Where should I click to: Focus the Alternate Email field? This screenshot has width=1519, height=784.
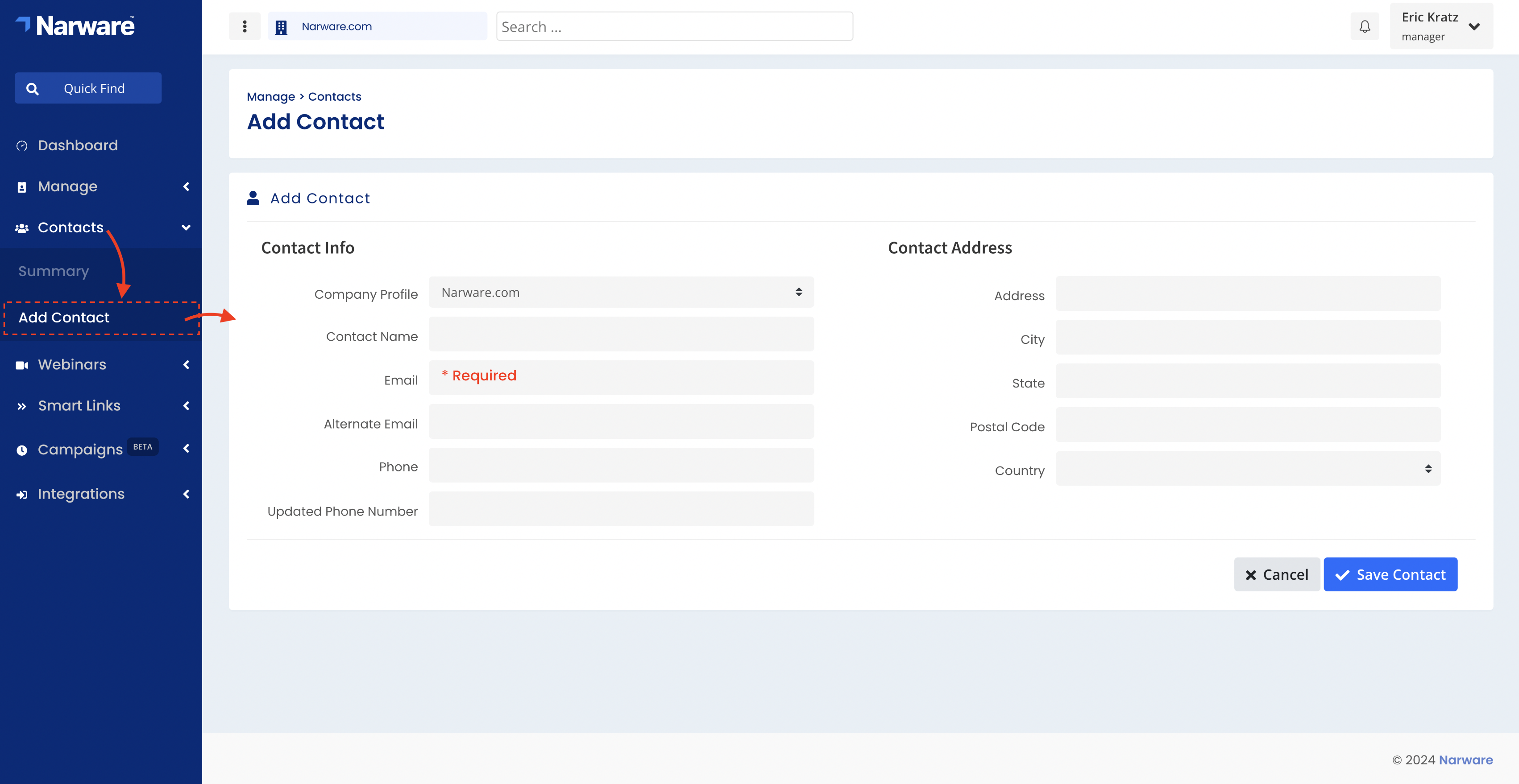point(621,421)
